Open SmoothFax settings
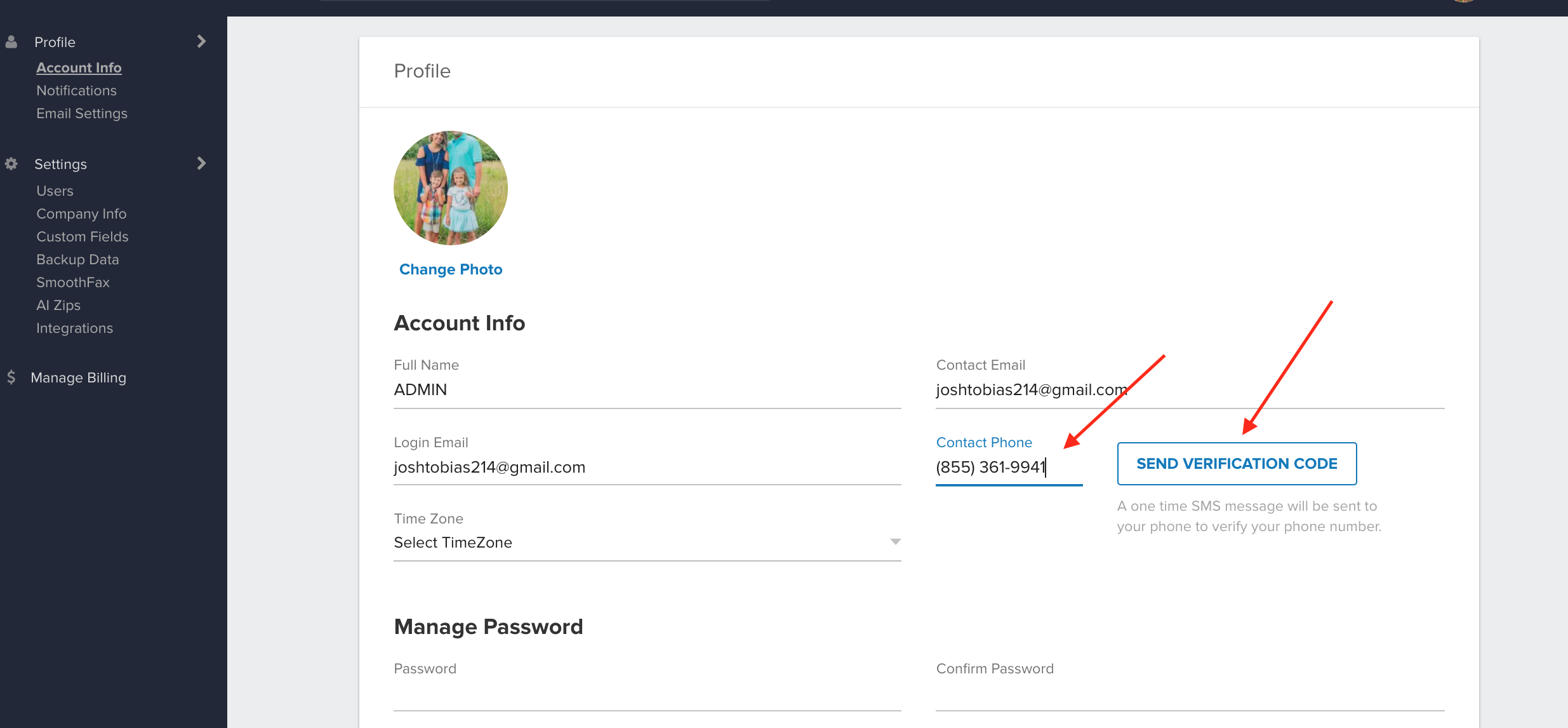This screenshot has width=1568, height=728. pos(73,282)
